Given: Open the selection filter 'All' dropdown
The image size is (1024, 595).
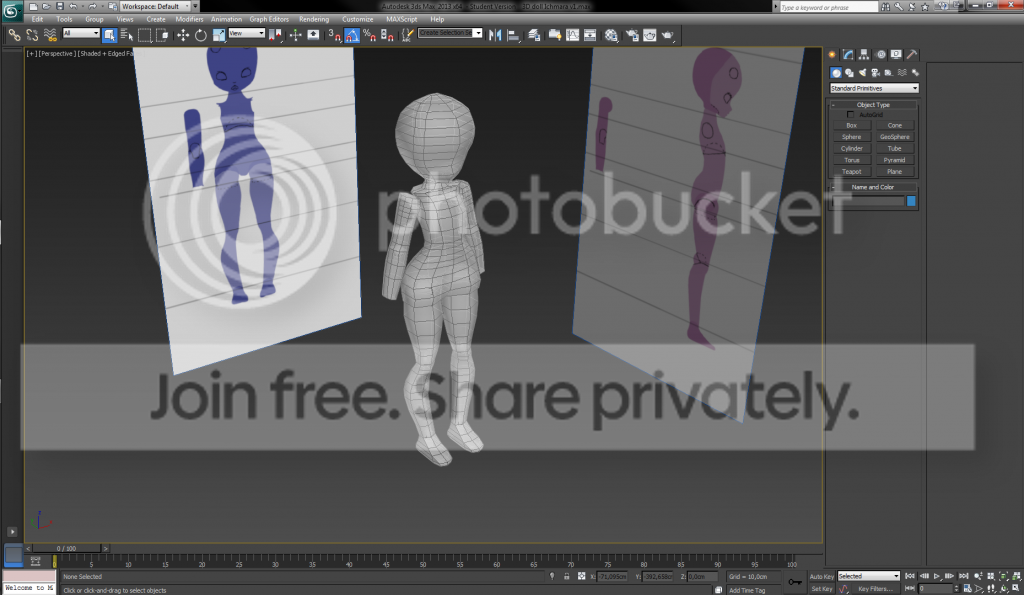Looking at the screenshot, I should point(81,33).
